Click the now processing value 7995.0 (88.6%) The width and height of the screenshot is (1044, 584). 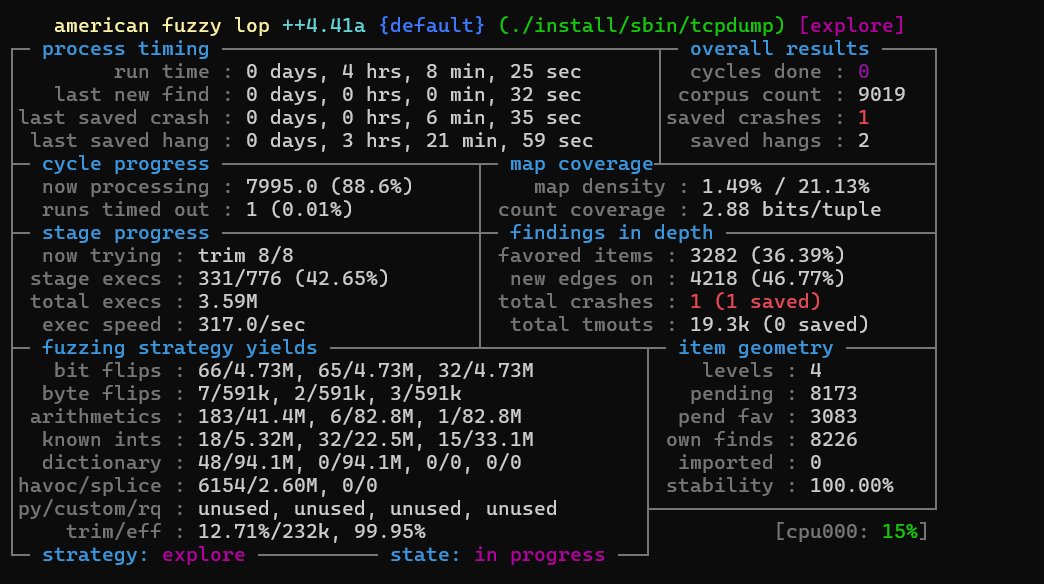tap(330, 186)
